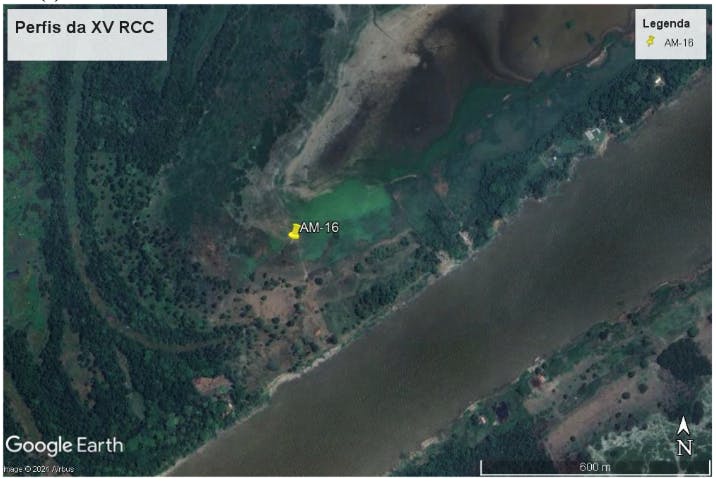716x483 pixels.
Task: Click the Google Earth logo watermark
Action: click(x=64, y=445)
